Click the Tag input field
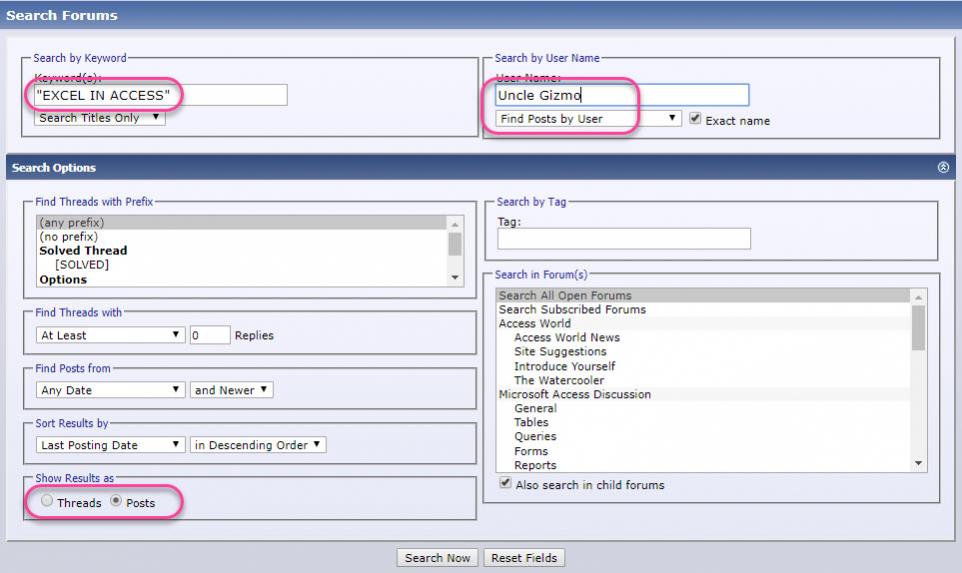Viewport: 962px width, 573px height. point(624,239)
